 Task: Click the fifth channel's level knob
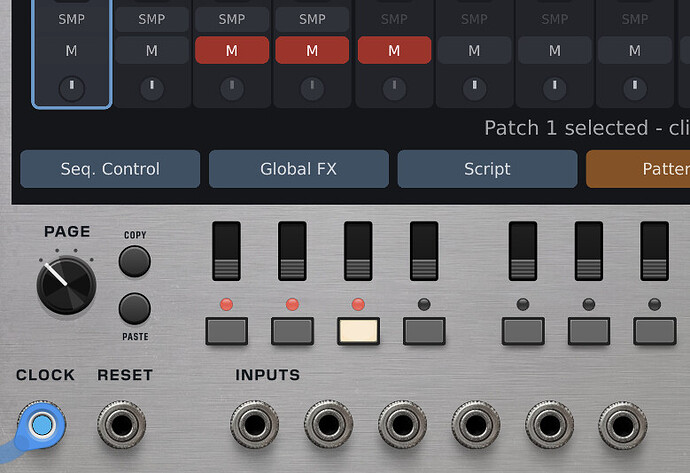tap(394, 88)
